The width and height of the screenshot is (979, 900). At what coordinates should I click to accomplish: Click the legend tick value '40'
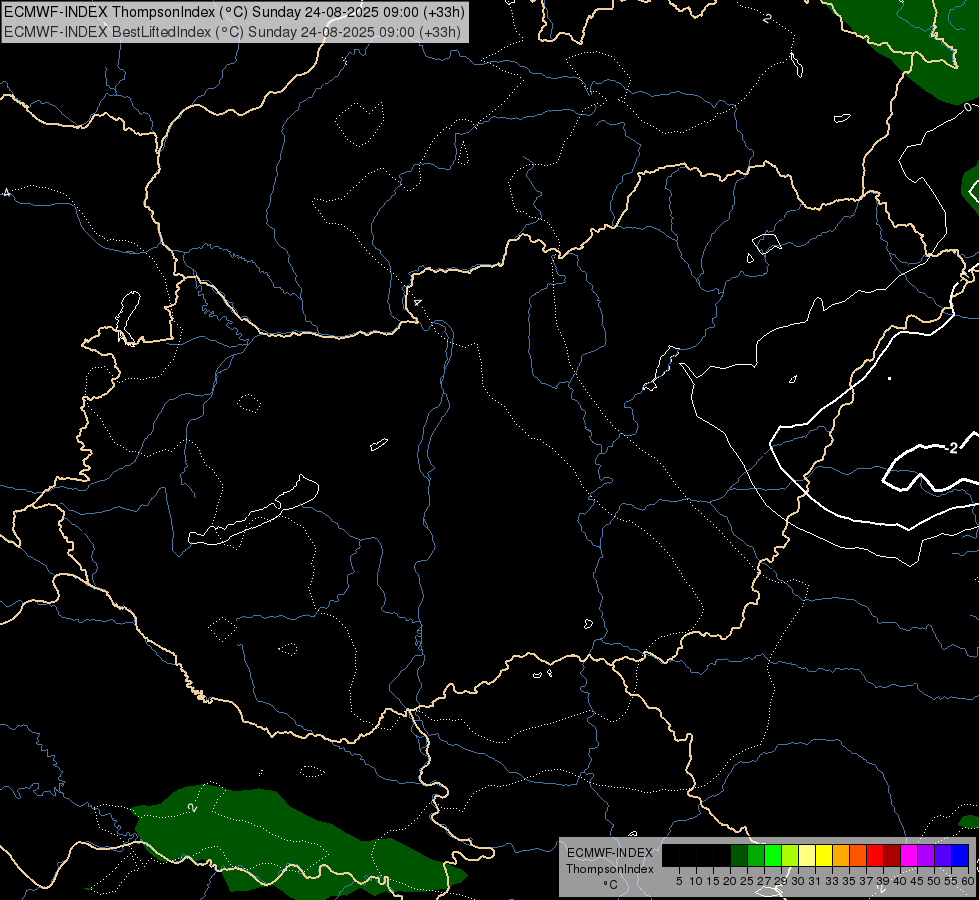[900, 881]
